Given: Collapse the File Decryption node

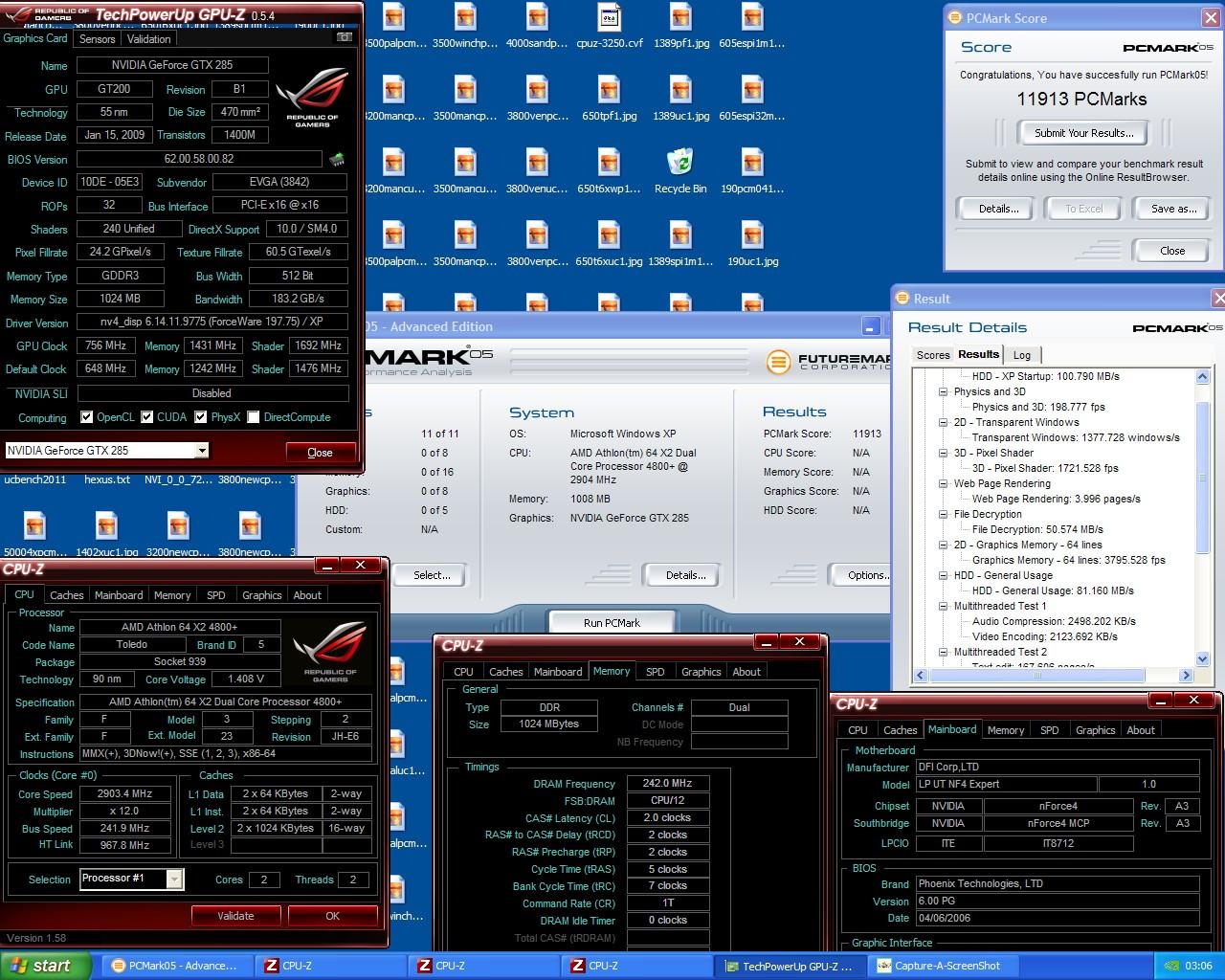Looking at the screenshot, I should coord(943,514).
